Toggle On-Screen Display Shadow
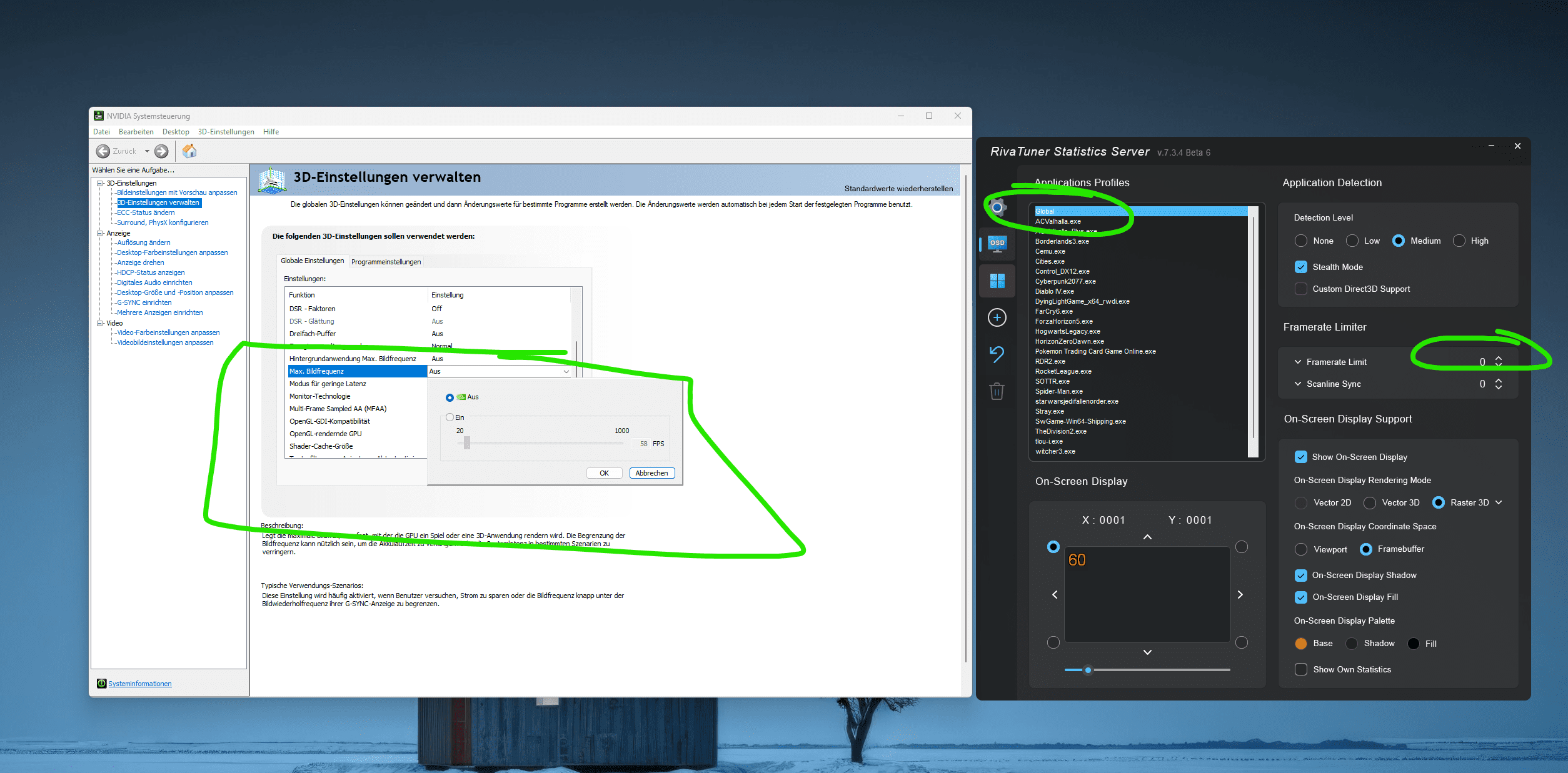 click(x=1301, y=575)
